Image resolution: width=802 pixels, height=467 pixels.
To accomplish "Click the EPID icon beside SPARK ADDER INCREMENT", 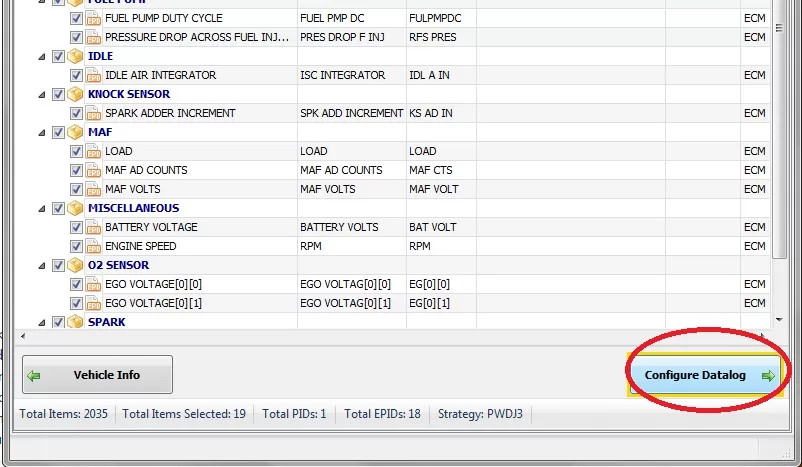I will tap(93, 113).
